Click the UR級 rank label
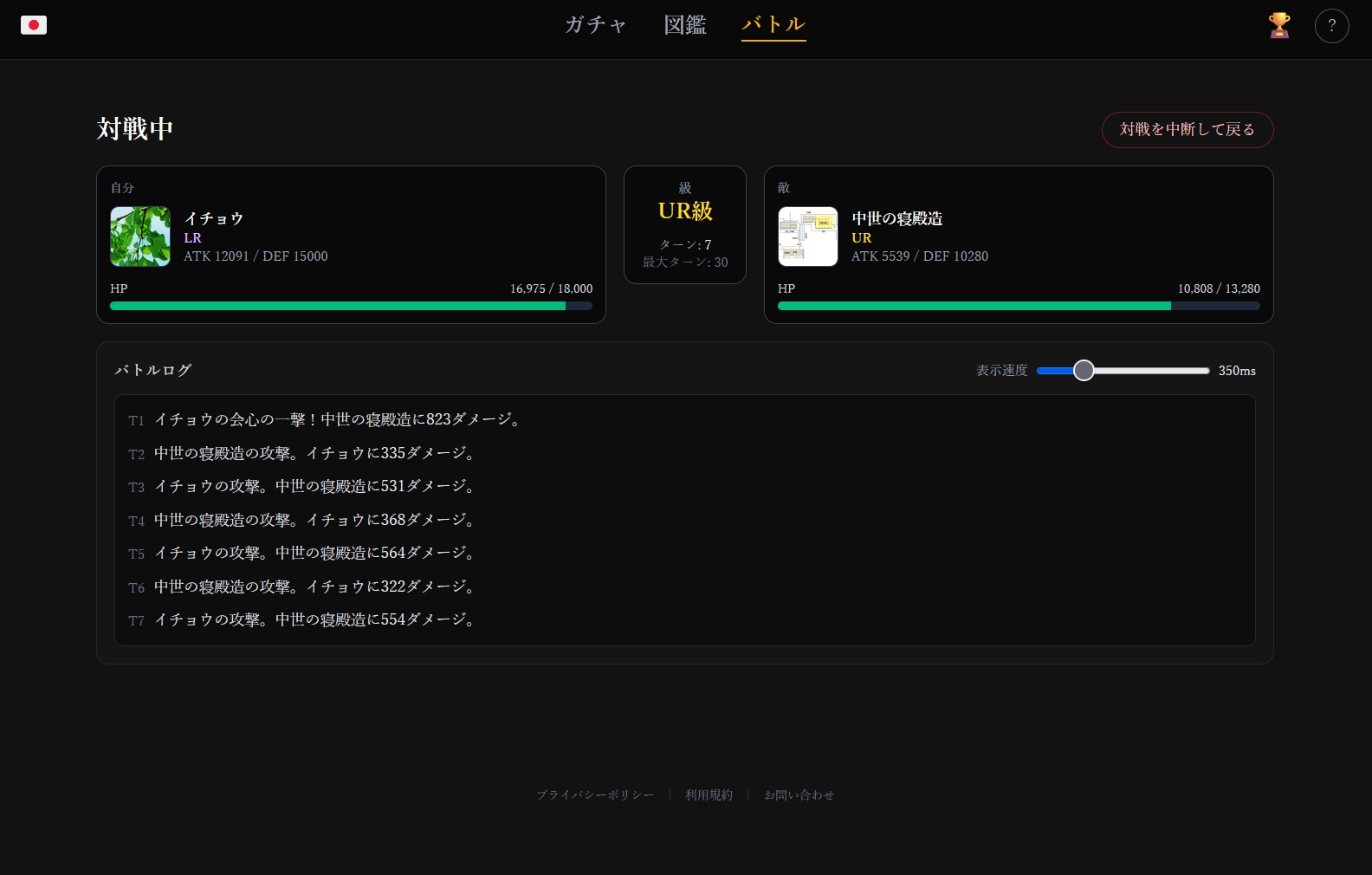Viewport: 1372px width, 875px height. point(684,211)
